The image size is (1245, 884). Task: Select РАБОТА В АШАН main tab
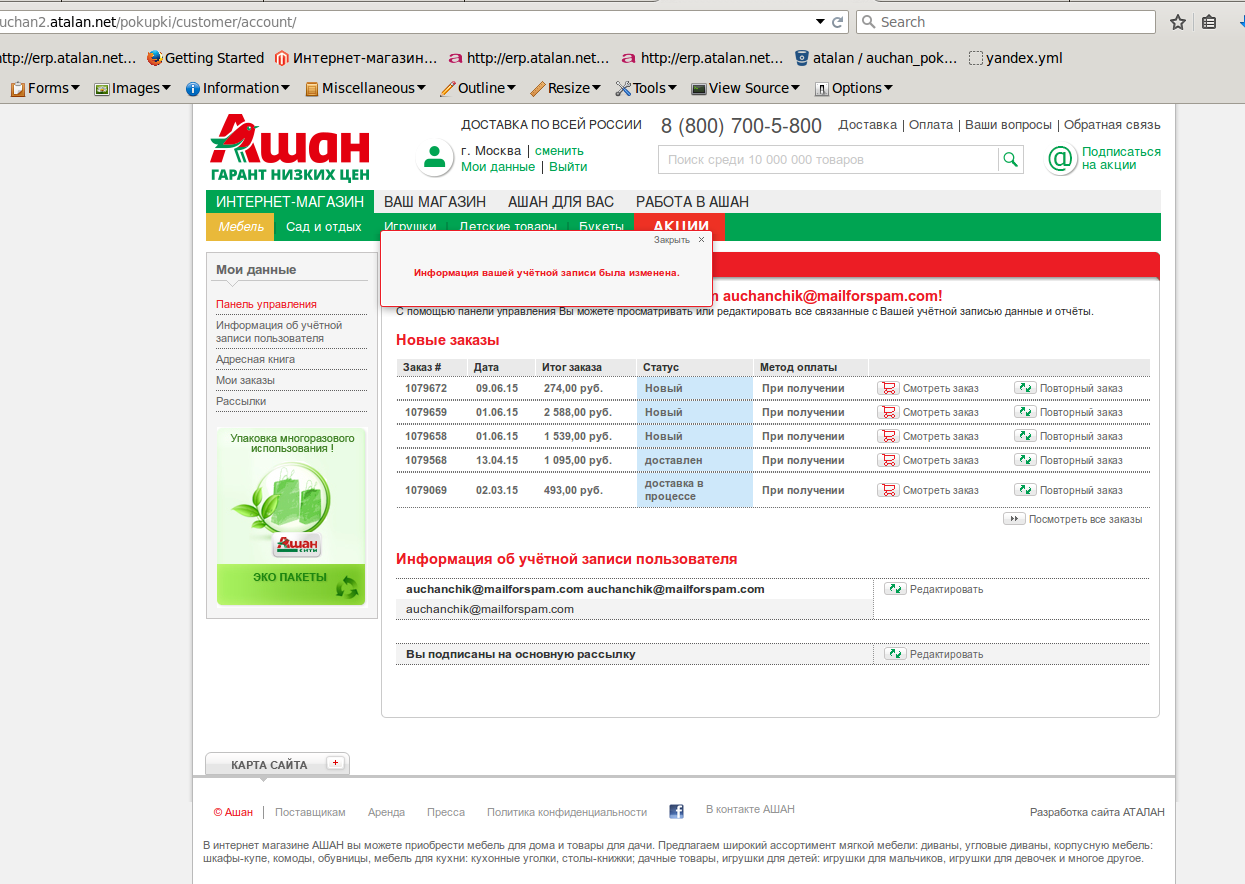[692, 202]
